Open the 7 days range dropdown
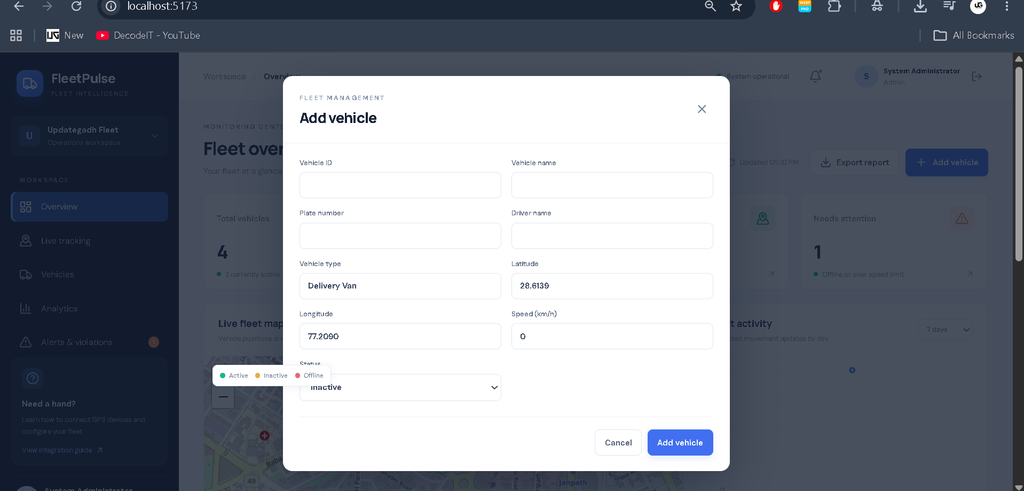This screenshot has height=491, width=1024. 945,330
